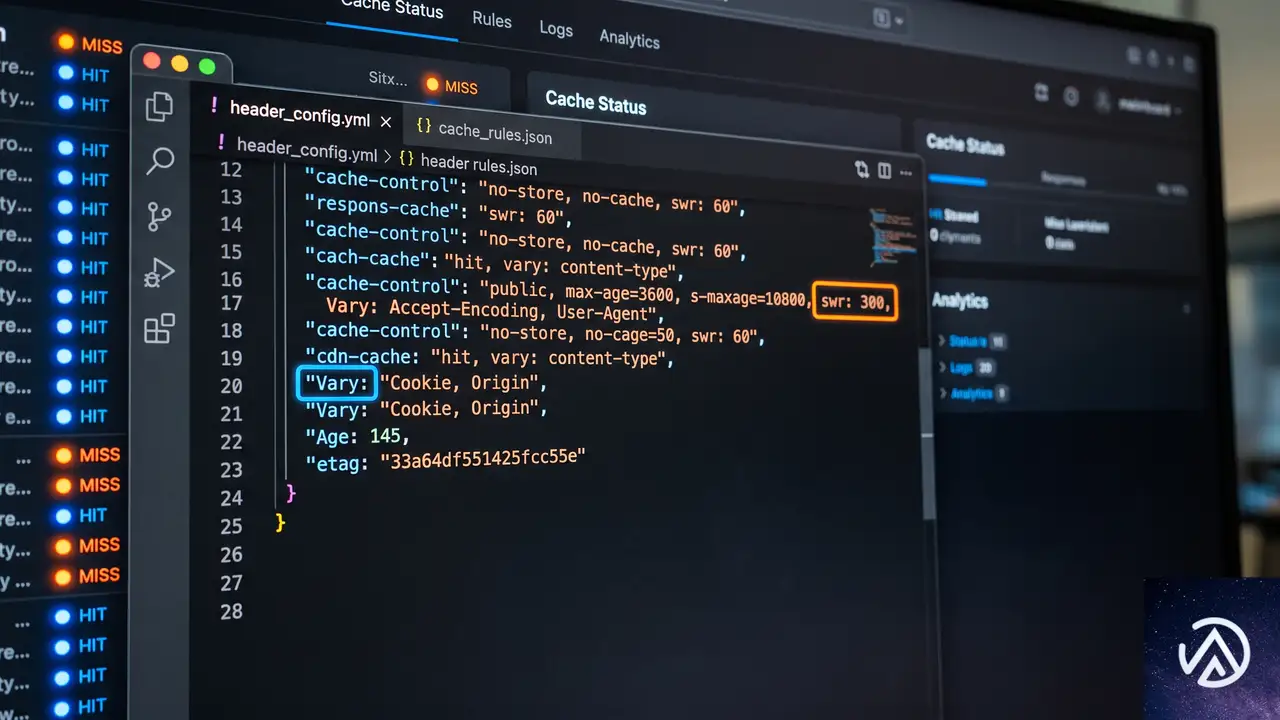Screen dimensions: 1280x720
Task: Click the "cdn-cache" key on line 19
Action: (x=364, y=355)
